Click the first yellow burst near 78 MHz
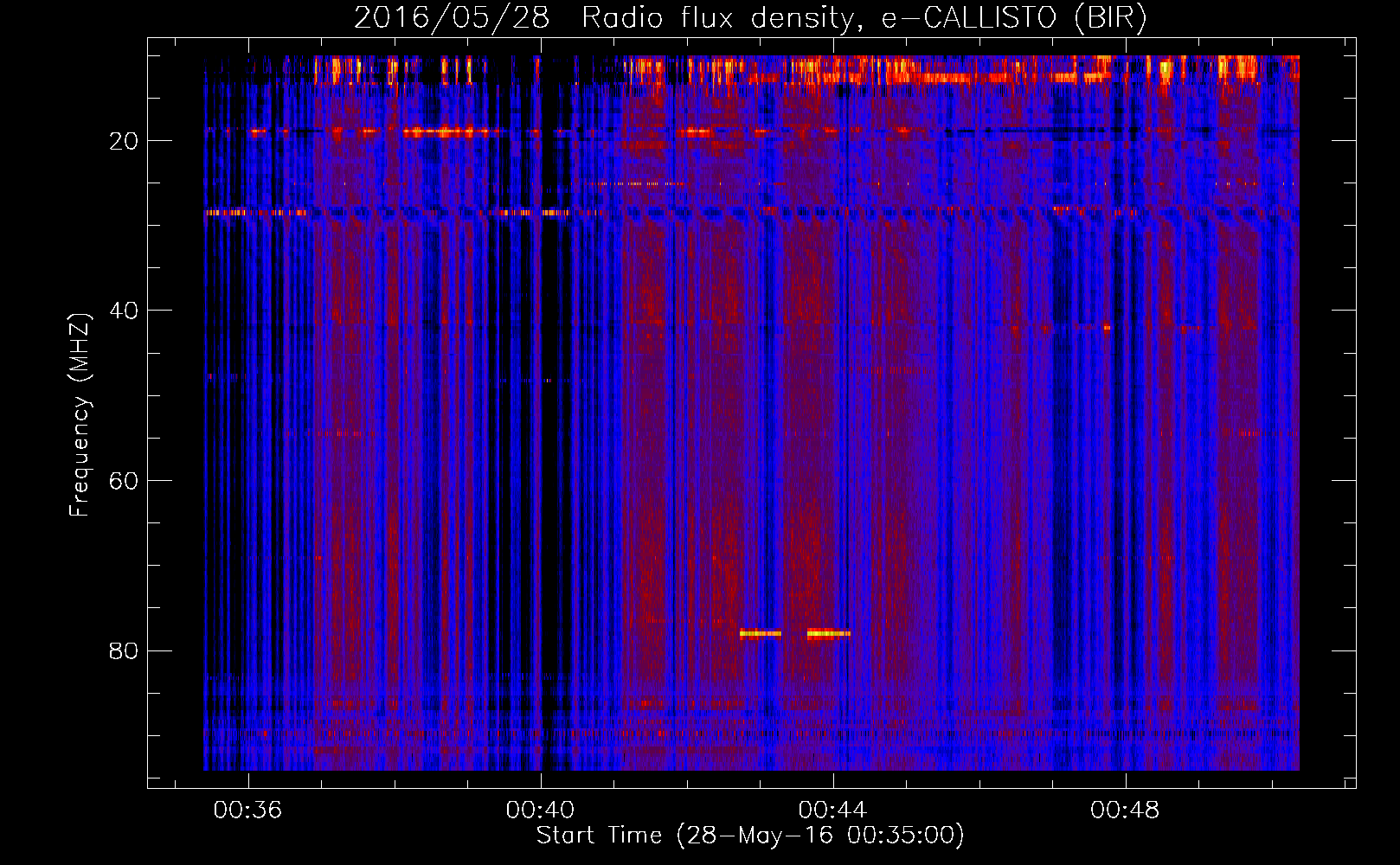Screen dimensions: 1400x865 [x=761, y=633]
